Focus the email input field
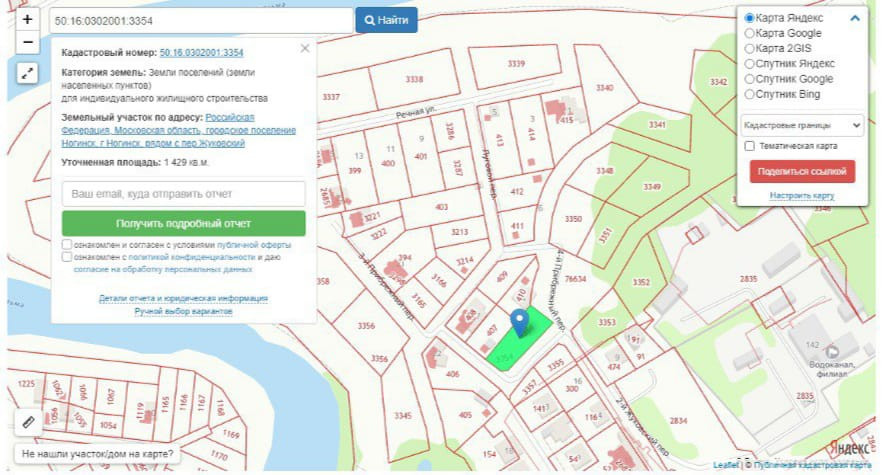 [184, 194]
